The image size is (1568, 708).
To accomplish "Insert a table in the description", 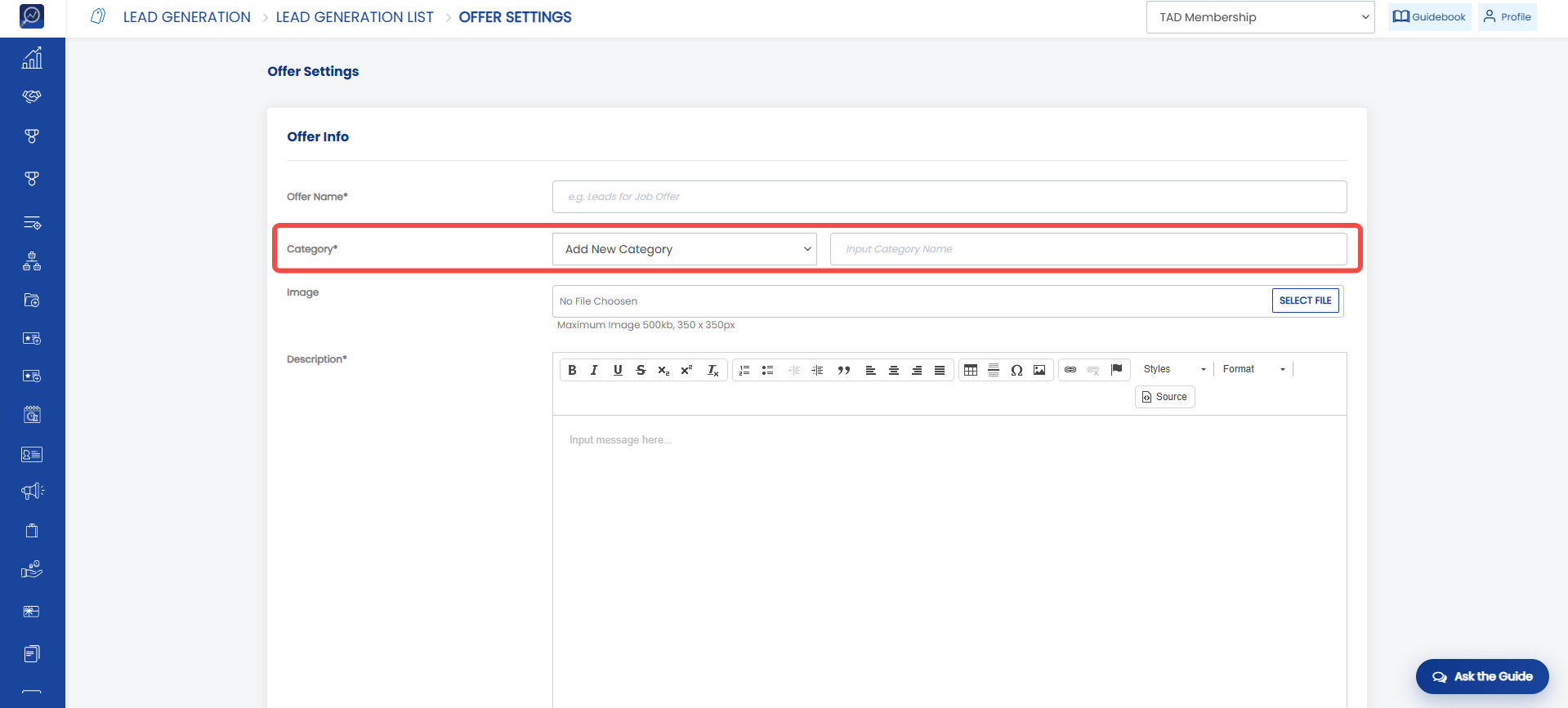I will (x=971, y=370).
